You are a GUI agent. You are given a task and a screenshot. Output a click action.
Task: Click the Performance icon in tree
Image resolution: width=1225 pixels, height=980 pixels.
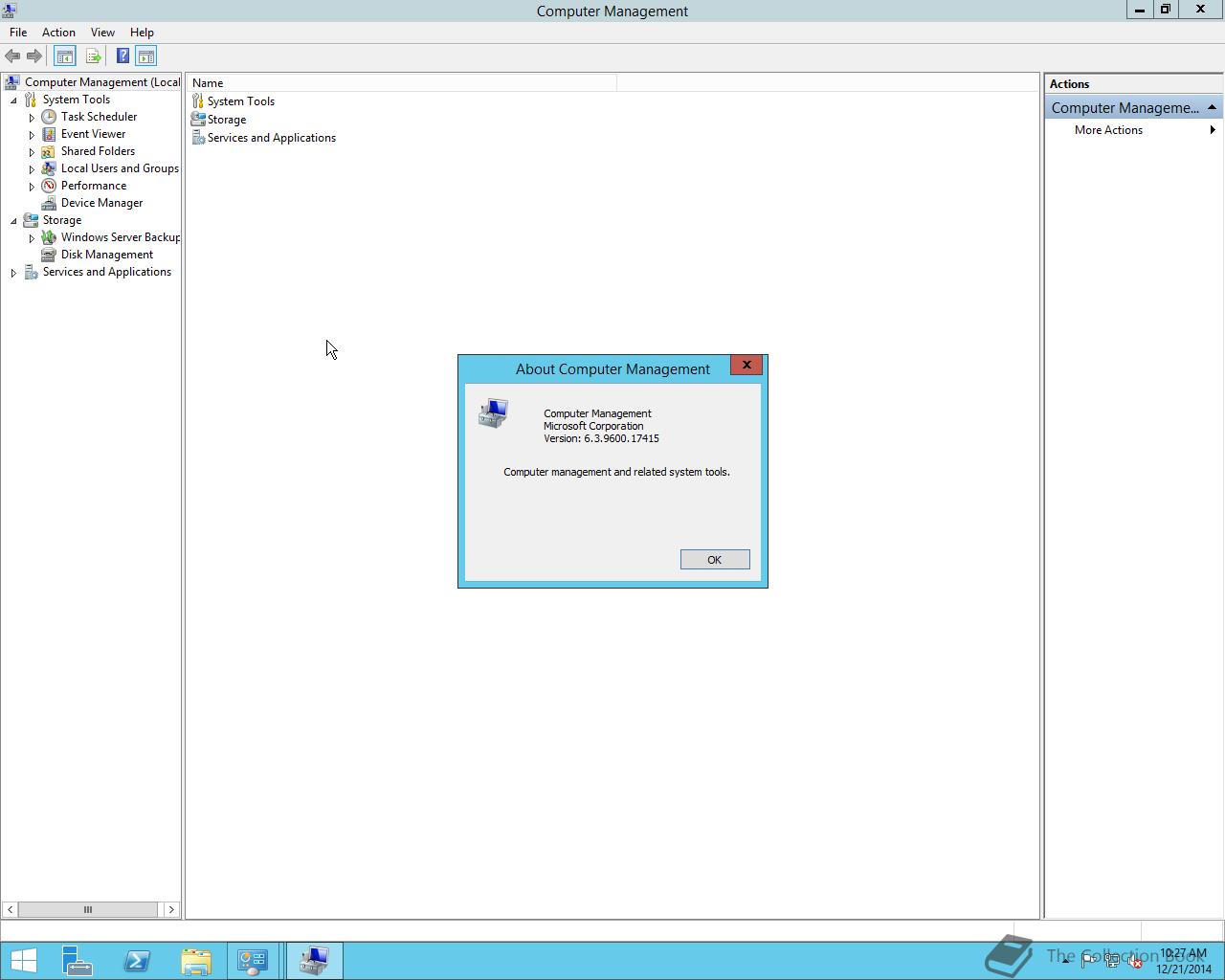[x=49, y=186]
